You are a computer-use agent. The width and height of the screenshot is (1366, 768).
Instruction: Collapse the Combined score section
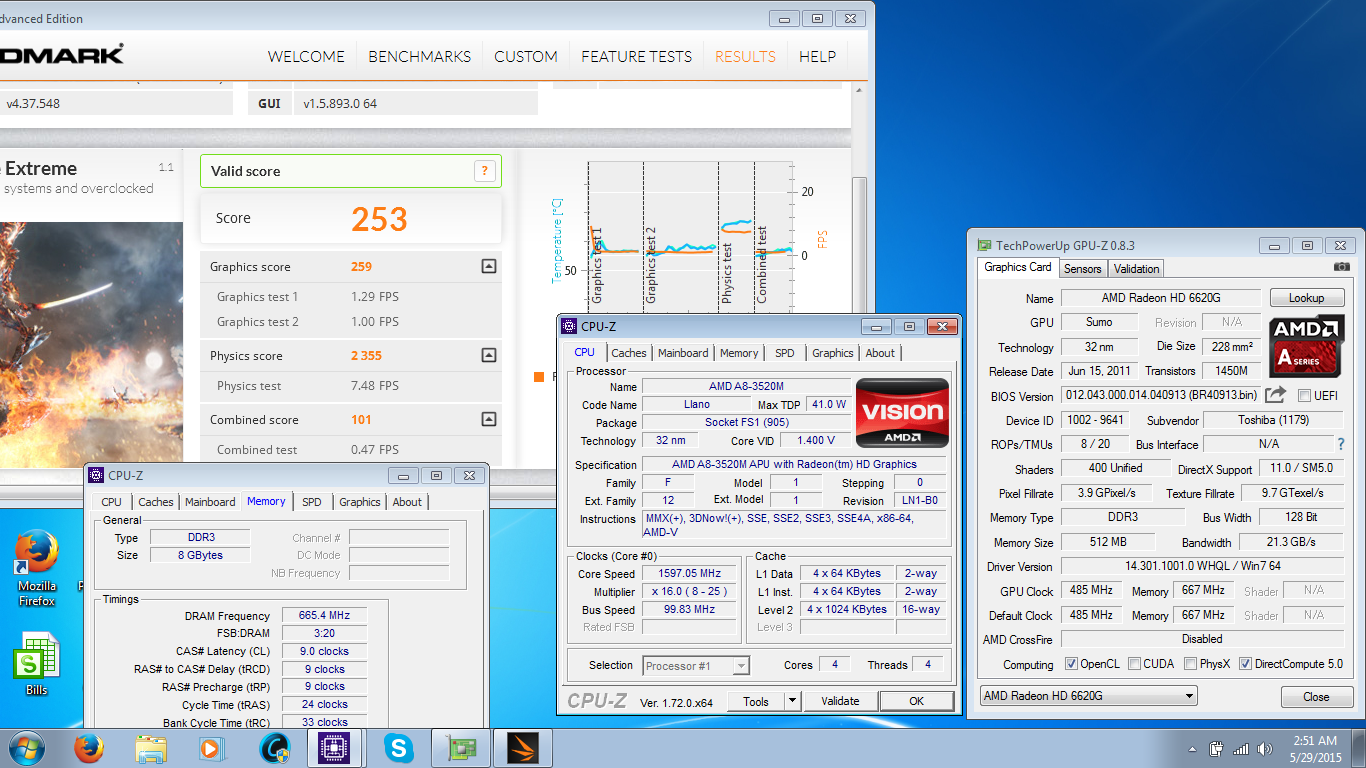488,419
